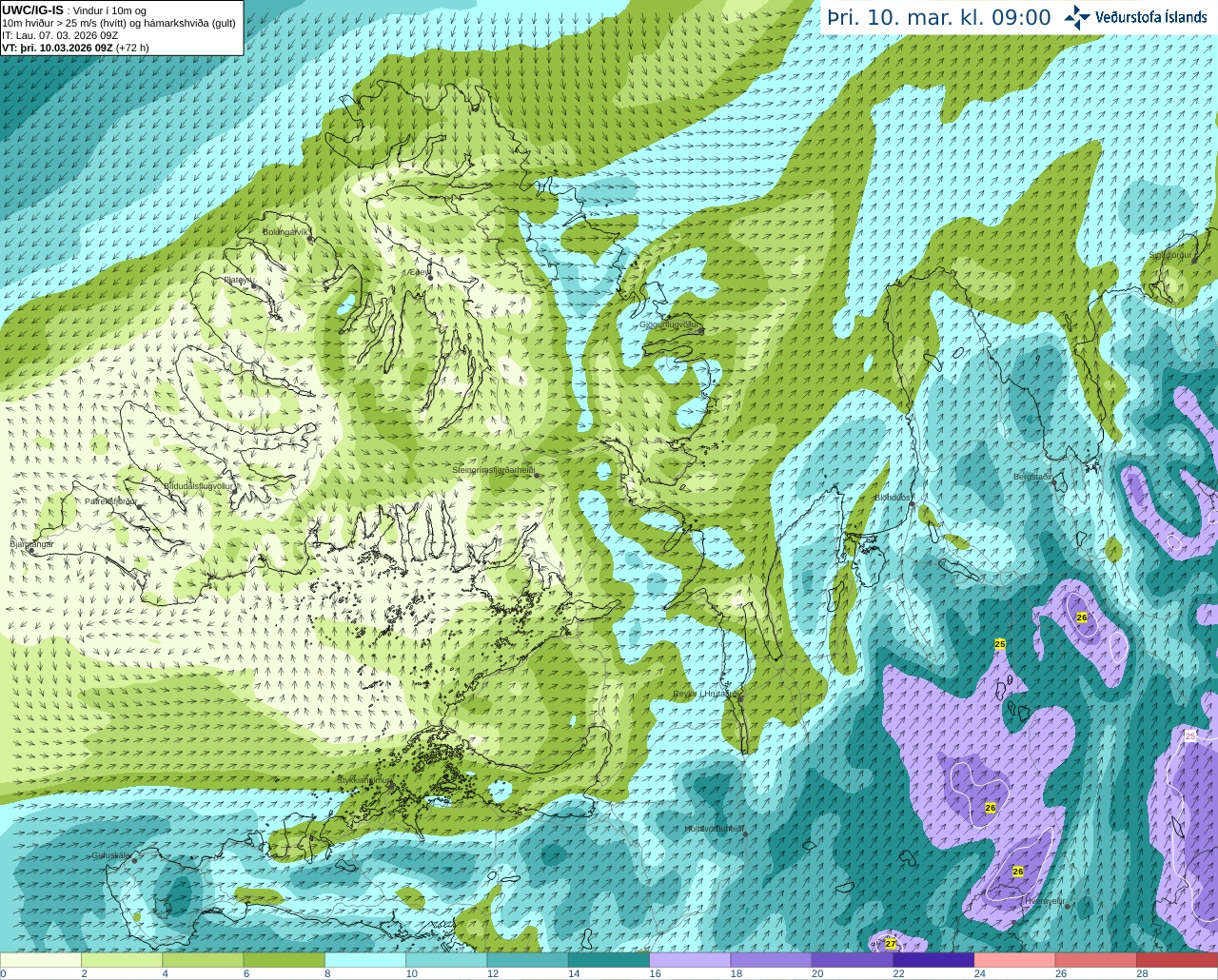Pick the 12–14 m/s legend swatch
This screenshot has height=980, width=1218.
point(528,960)
